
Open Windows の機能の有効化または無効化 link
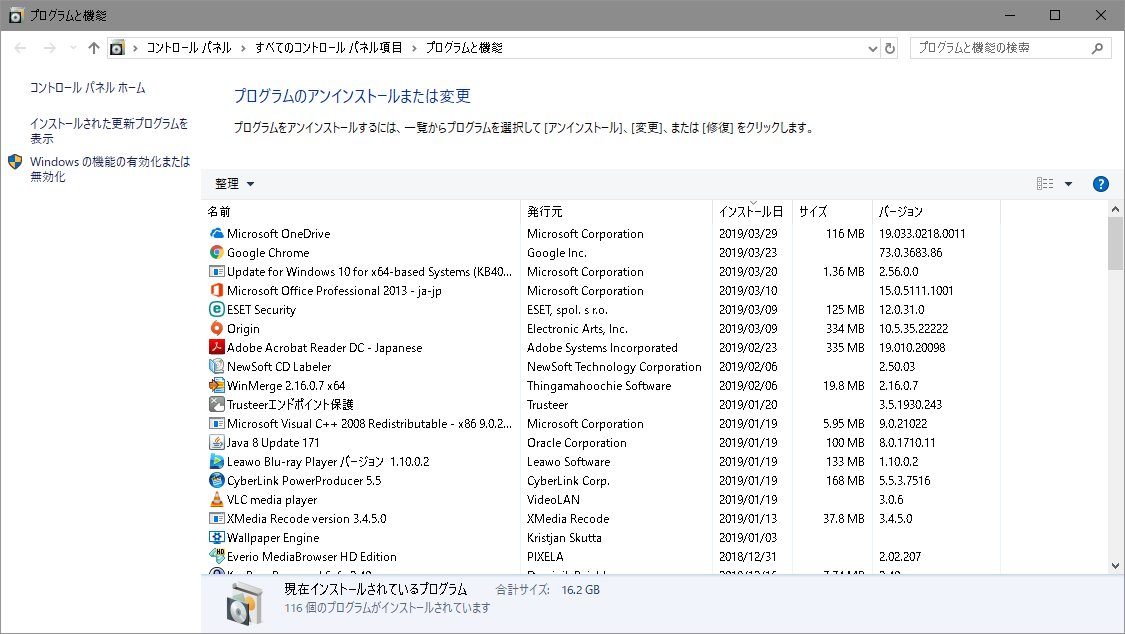pos(110,169)
